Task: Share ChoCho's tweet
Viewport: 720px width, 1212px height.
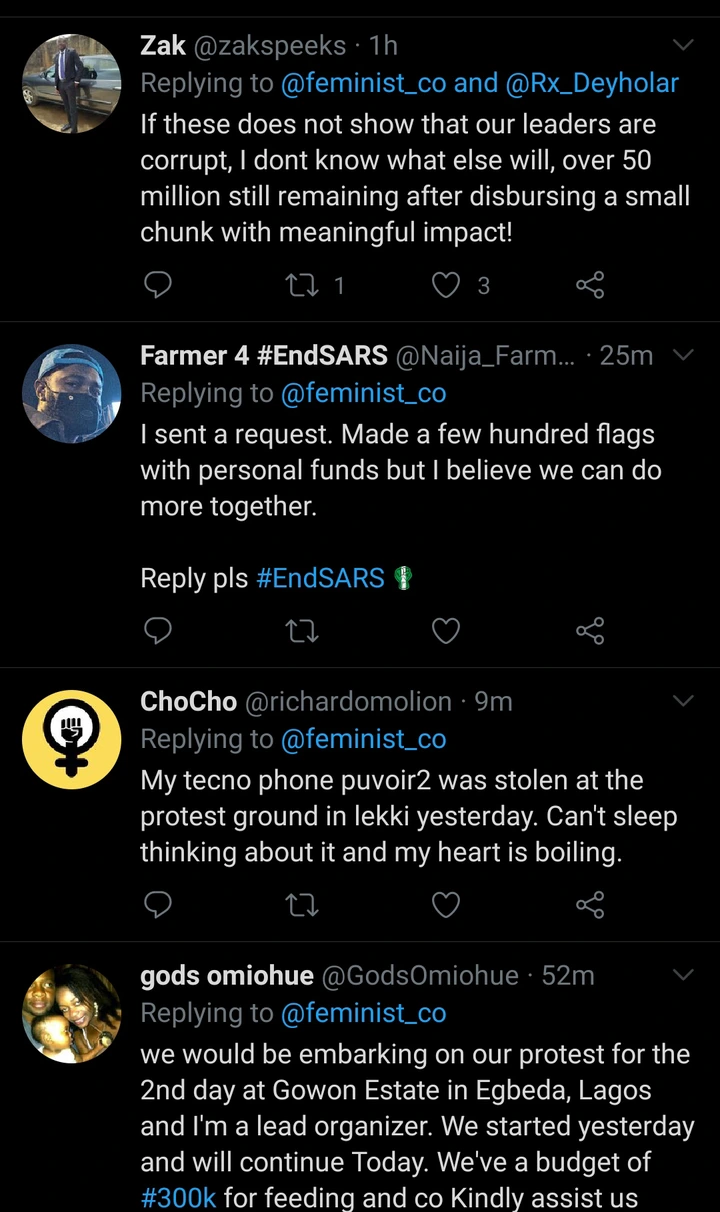Action: coord(590,905)
